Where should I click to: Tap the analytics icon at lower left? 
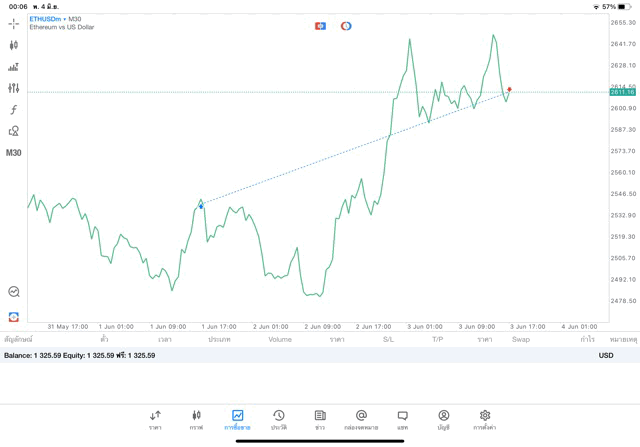click(x=14, y=292)
